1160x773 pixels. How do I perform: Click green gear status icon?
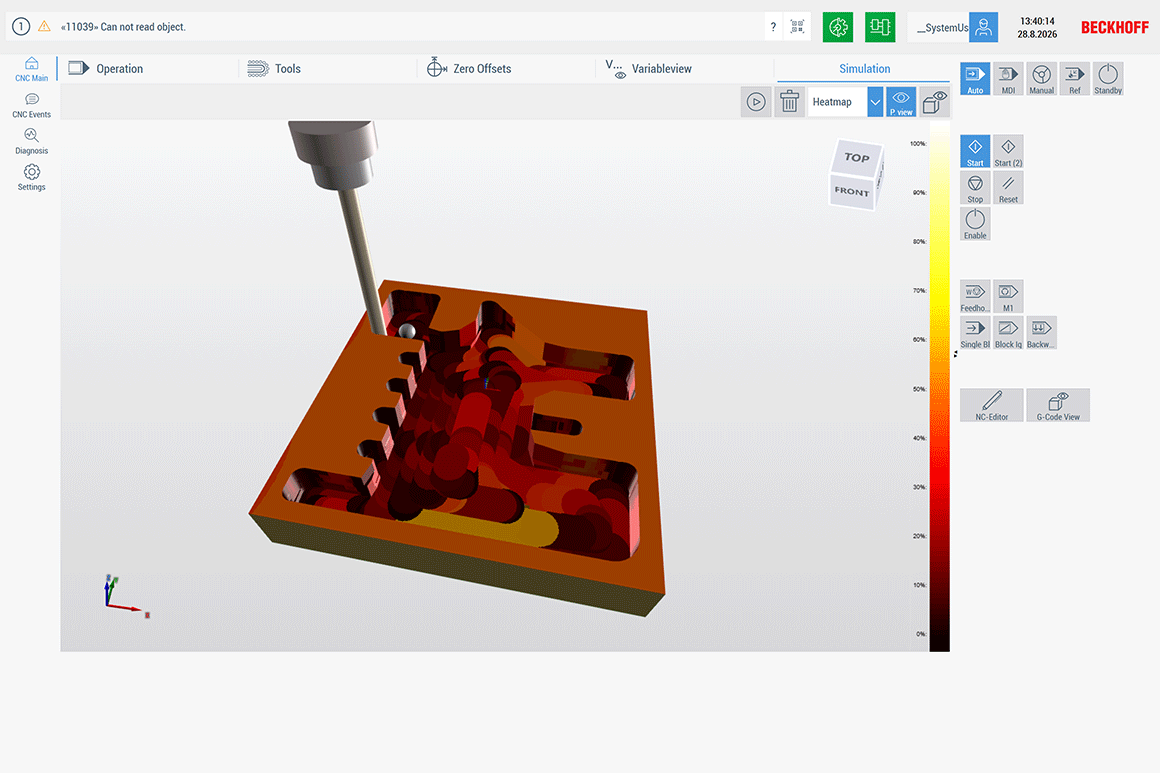point(837,27)
